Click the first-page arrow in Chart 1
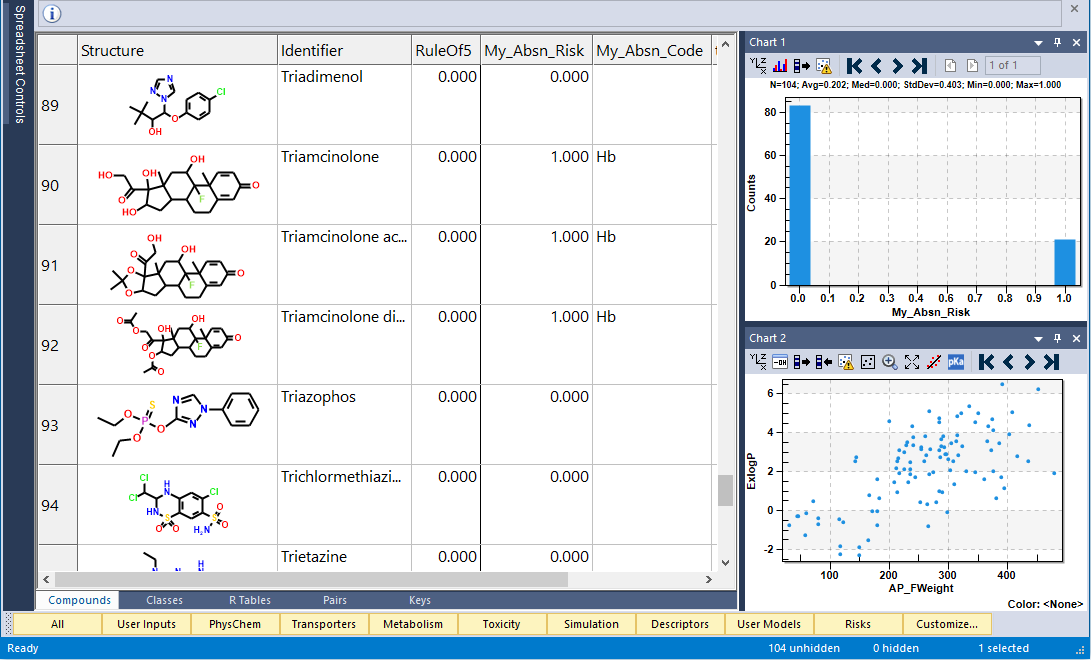 (855, 66)
